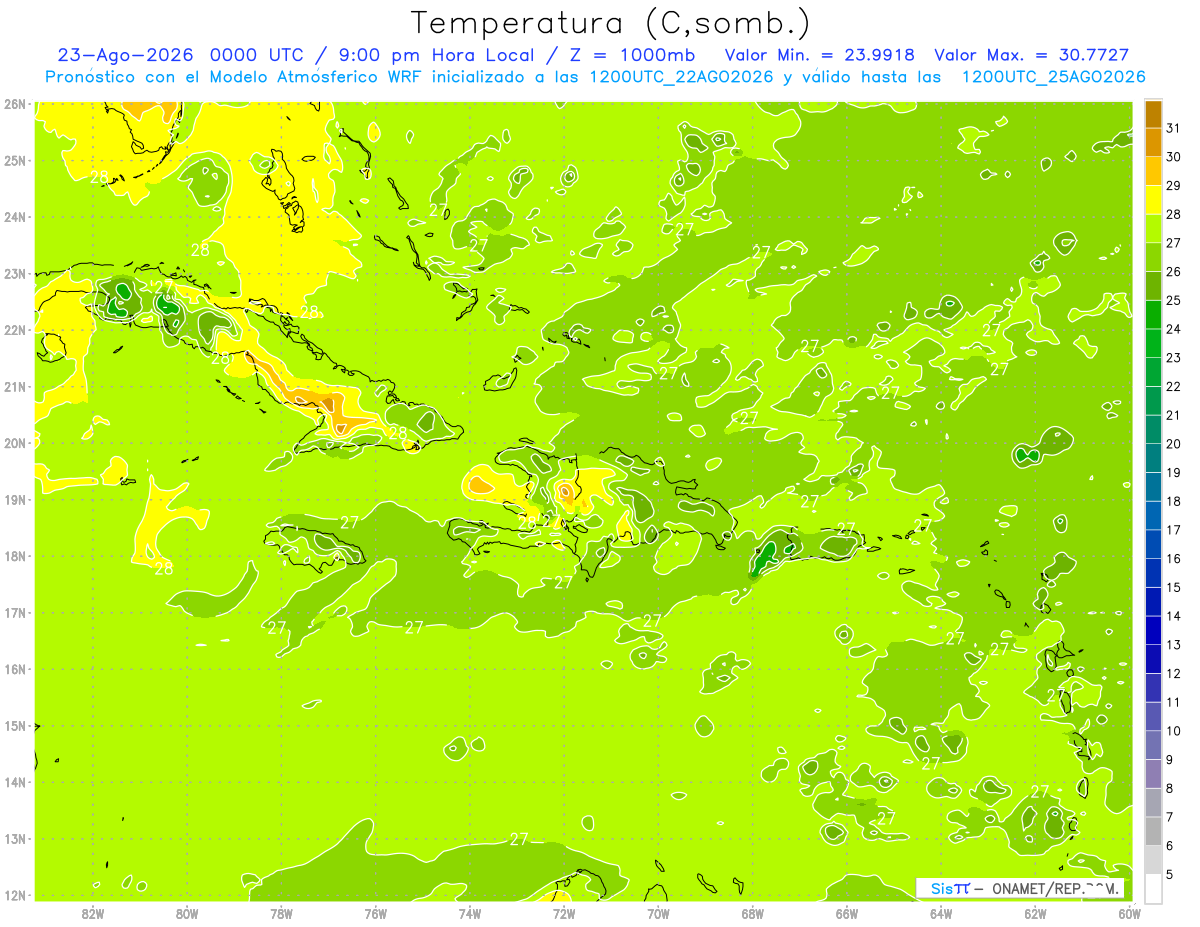
Task: Click the color scale label "24"
Action: pyautogui.click(x=1174, y=329)
